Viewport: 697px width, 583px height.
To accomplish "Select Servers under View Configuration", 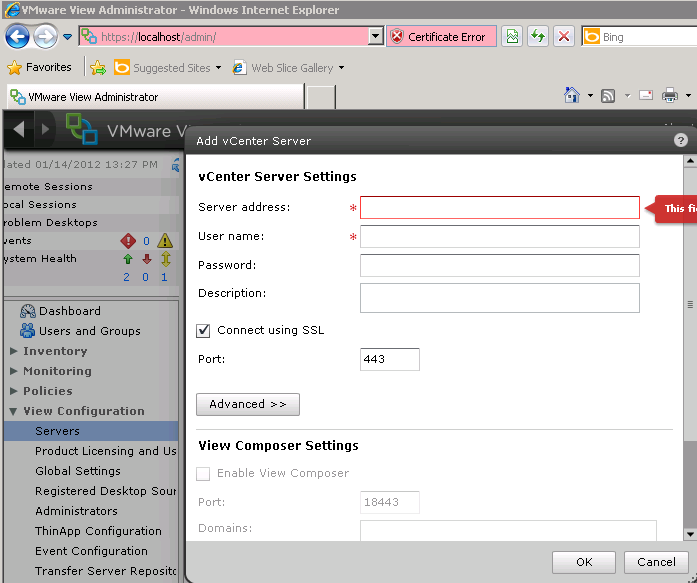I will [x=91, y=431].
